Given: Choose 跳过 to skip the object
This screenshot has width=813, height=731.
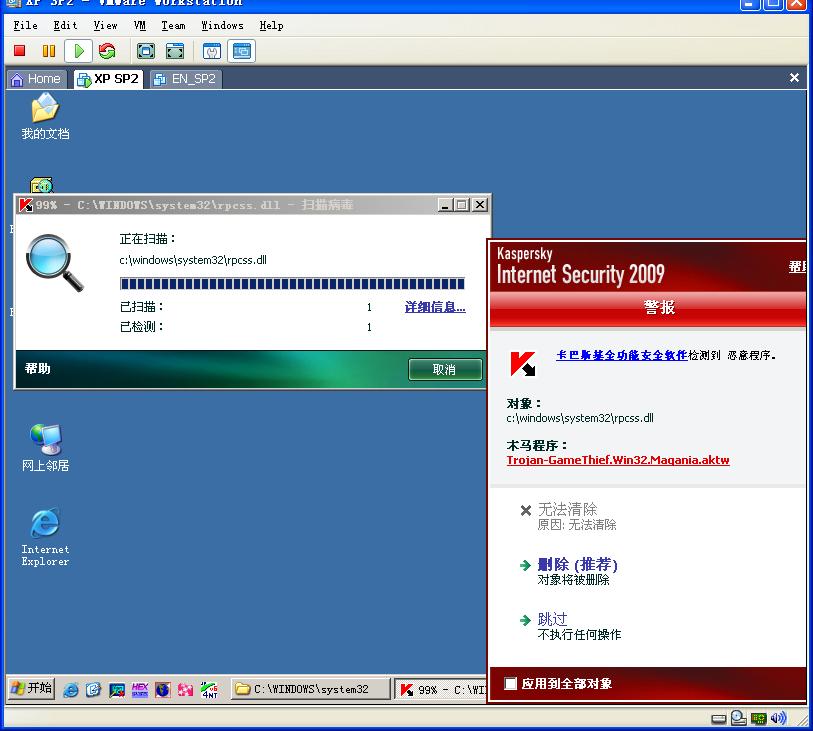Looking at the screenshot, I should 552,619.
